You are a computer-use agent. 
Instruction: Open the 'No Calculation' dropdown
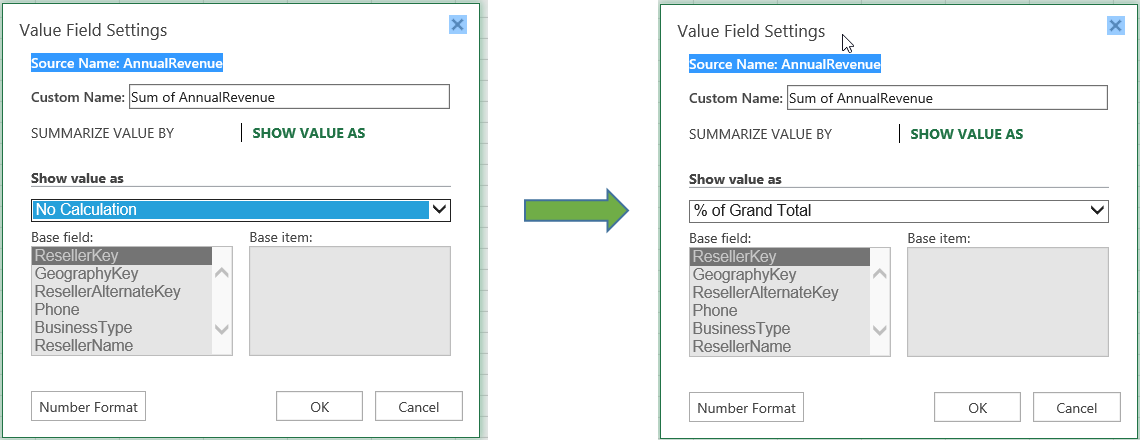point(440,210)
